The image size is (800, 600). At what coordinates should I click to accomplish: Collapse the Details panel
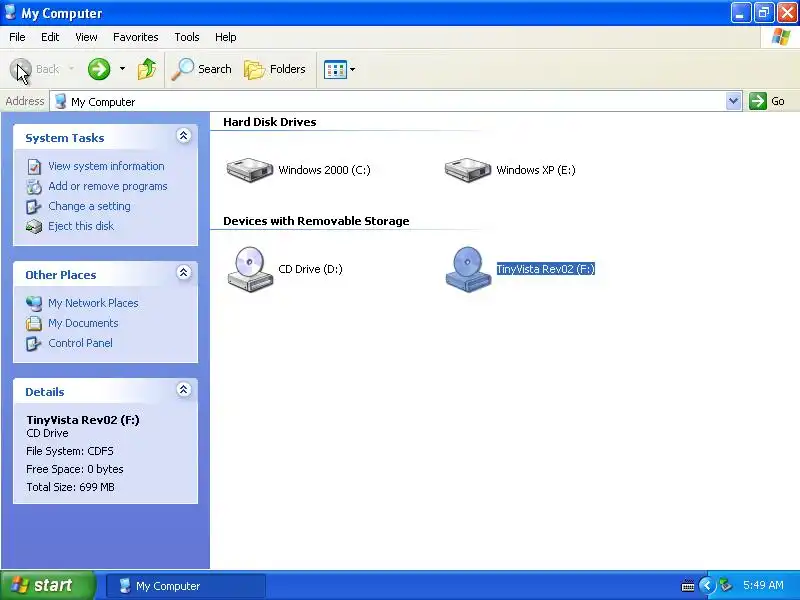click(x=184, y=390)
